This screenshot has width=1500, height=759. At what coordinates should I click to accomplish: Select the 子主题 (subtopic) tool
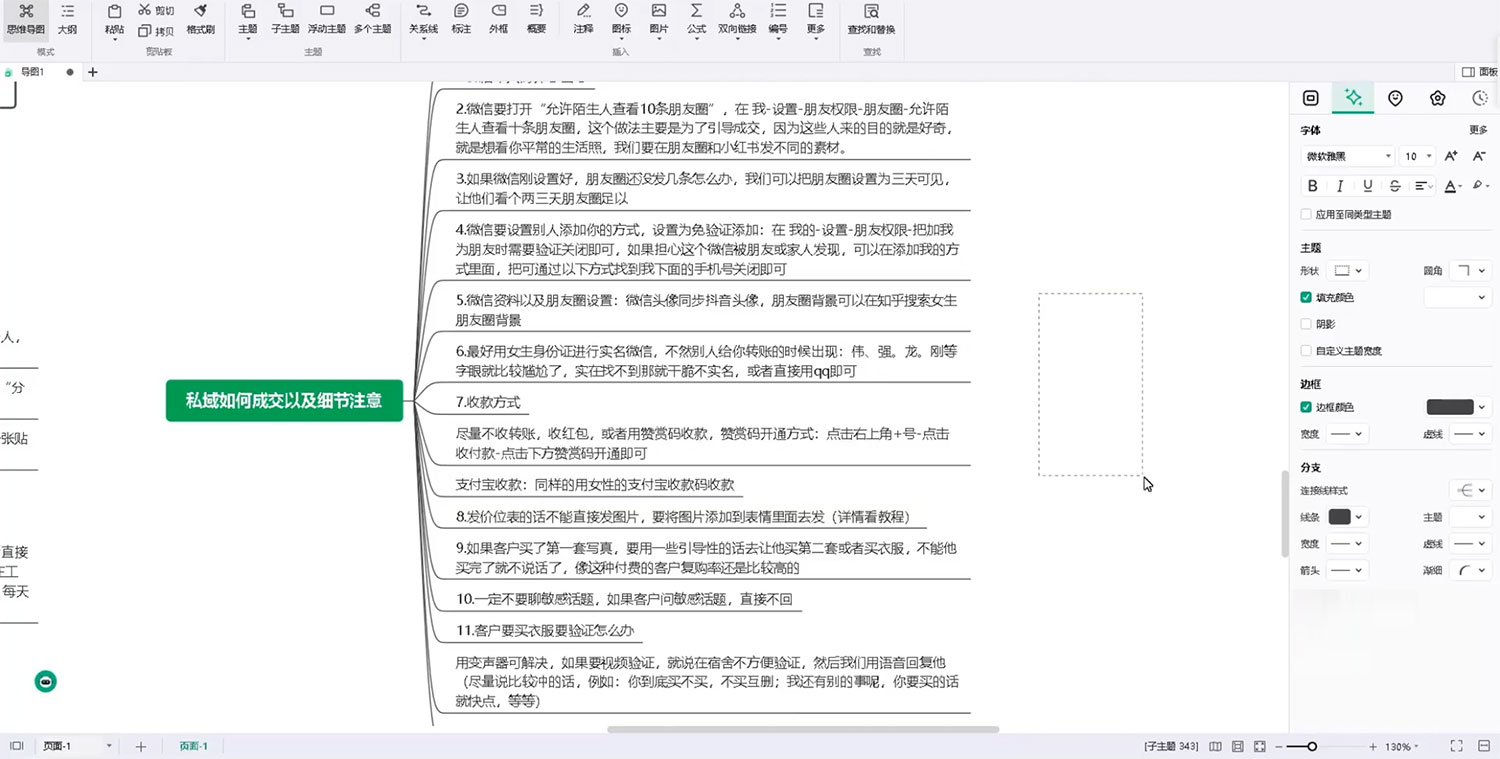[284, 22]
